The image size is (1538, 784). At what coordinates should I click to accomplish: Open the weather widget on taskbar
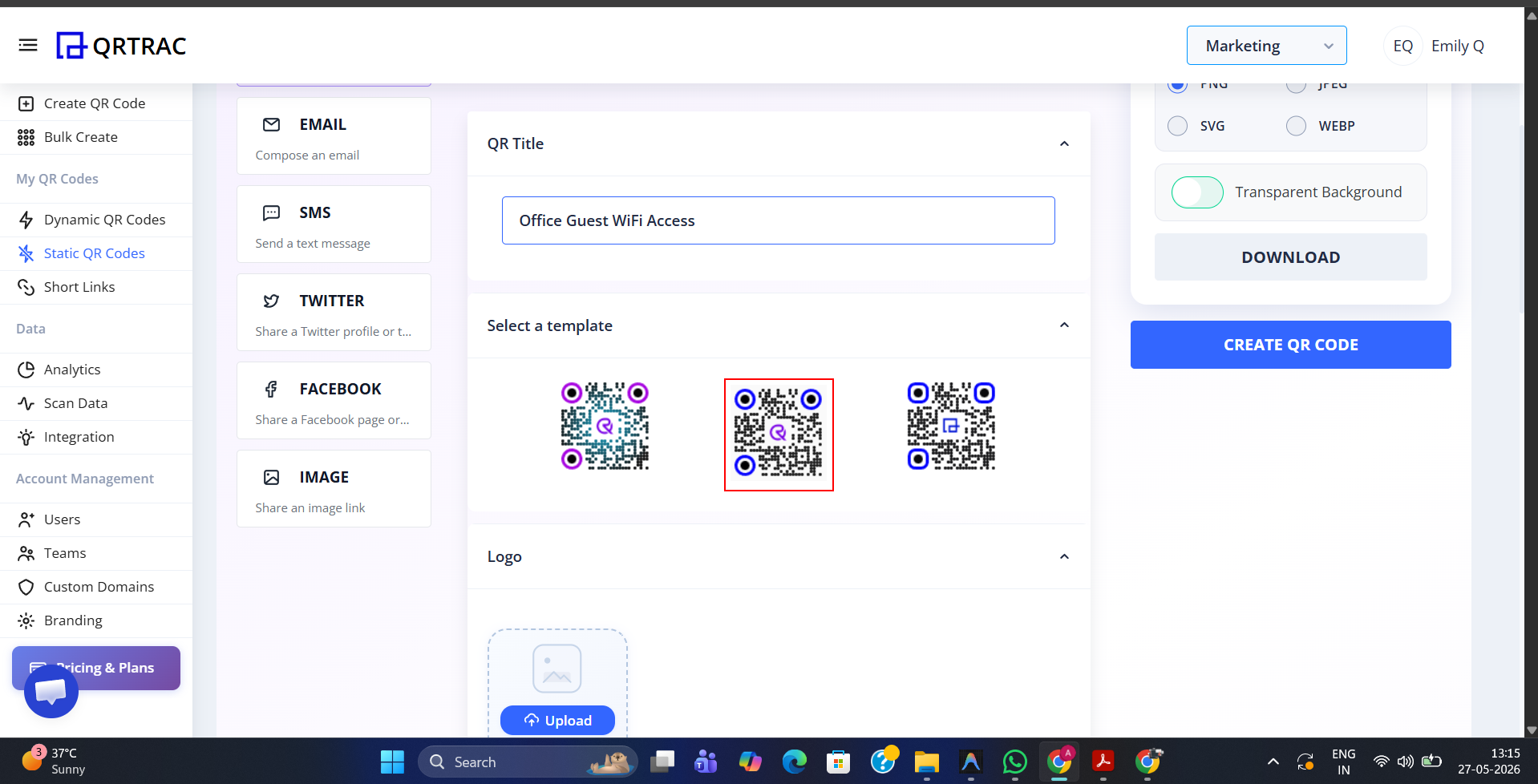[x=55, y=761]
